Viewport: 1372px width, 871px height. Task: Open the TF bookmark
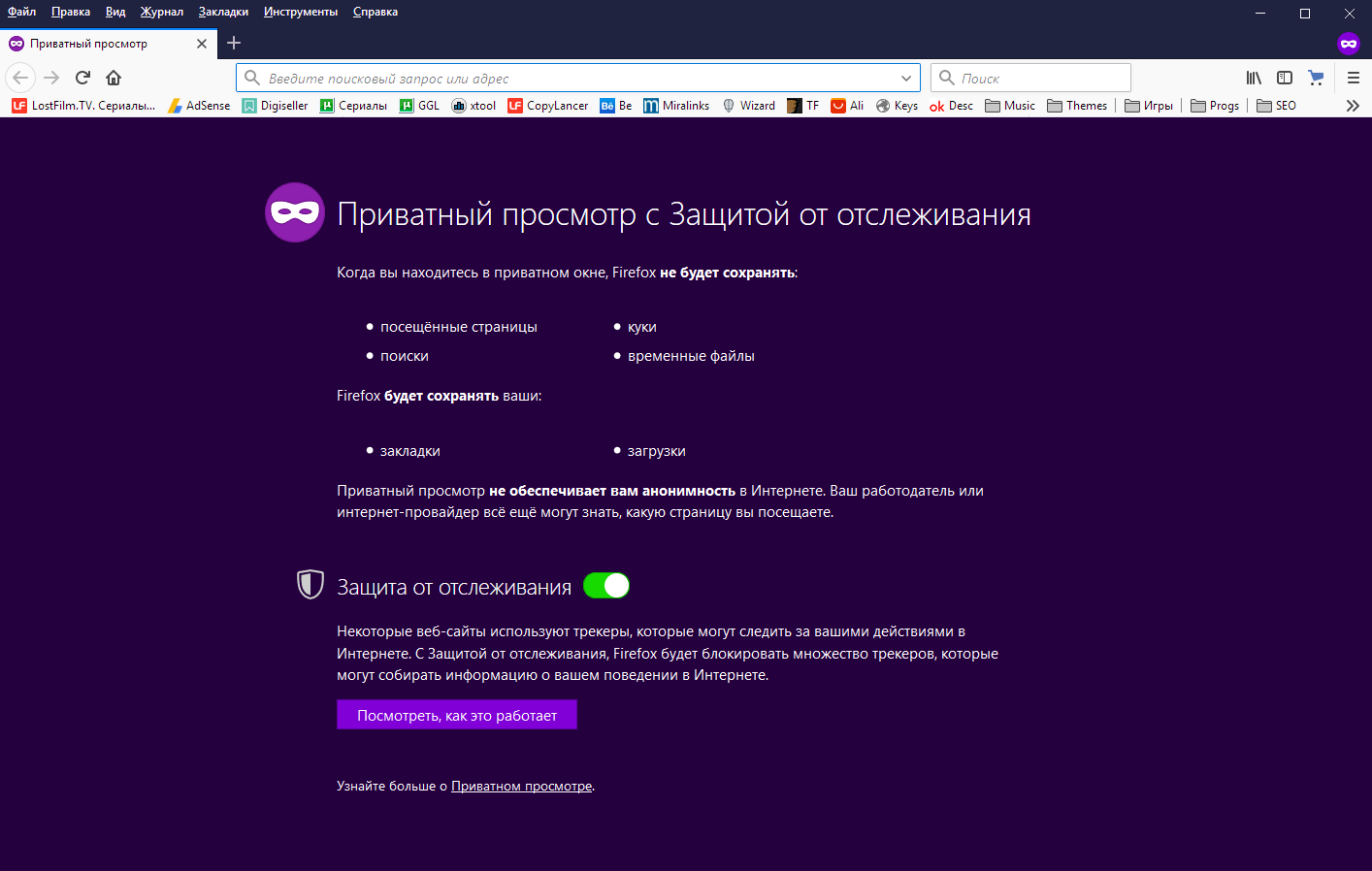[803, 106]
